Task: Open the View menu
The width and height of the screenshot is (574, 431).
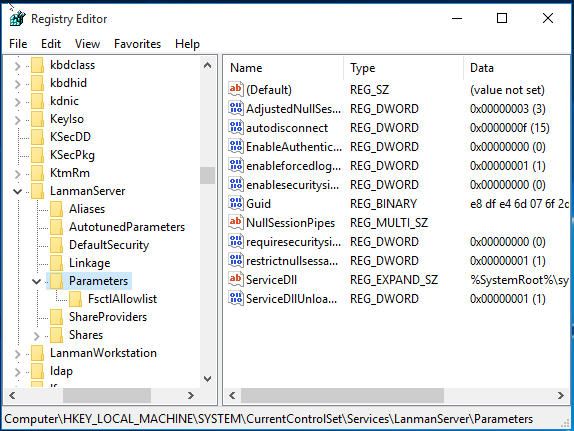Action: point(87,44)
